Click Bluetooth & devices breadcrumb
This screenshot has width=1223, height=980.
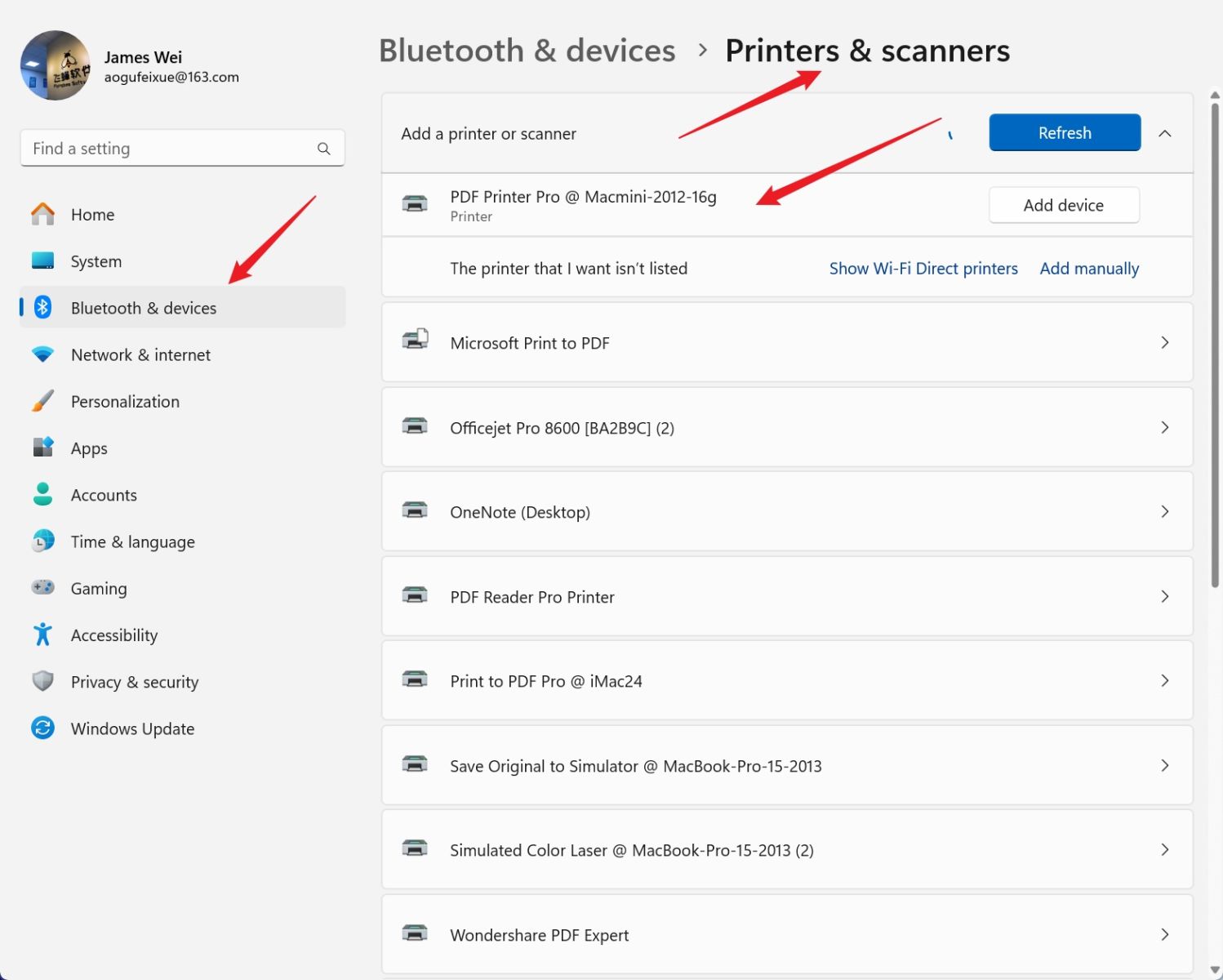pyautogui.click(x=527, y=51)
